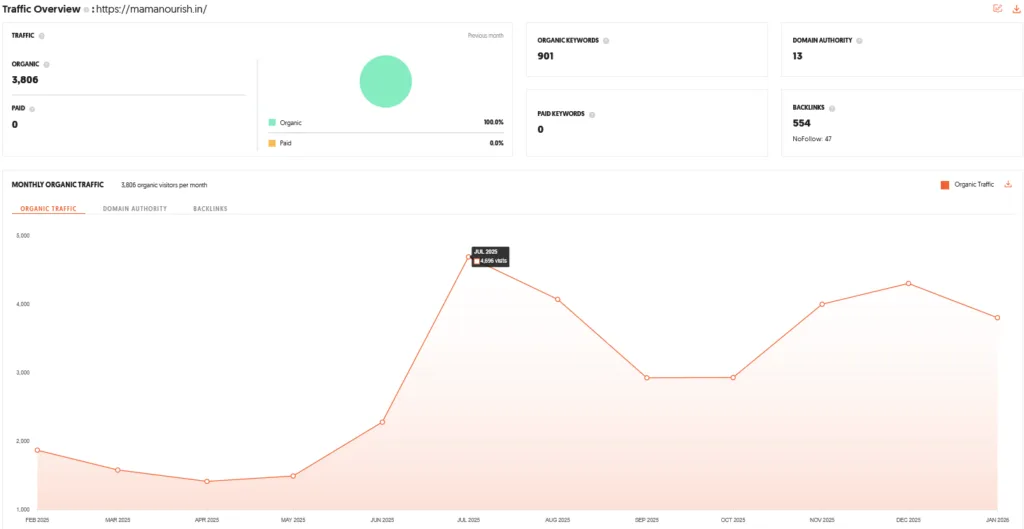Toggle the Organic Traffic legend series
This screenshot has width=1024, height=529.
(967, 185)
